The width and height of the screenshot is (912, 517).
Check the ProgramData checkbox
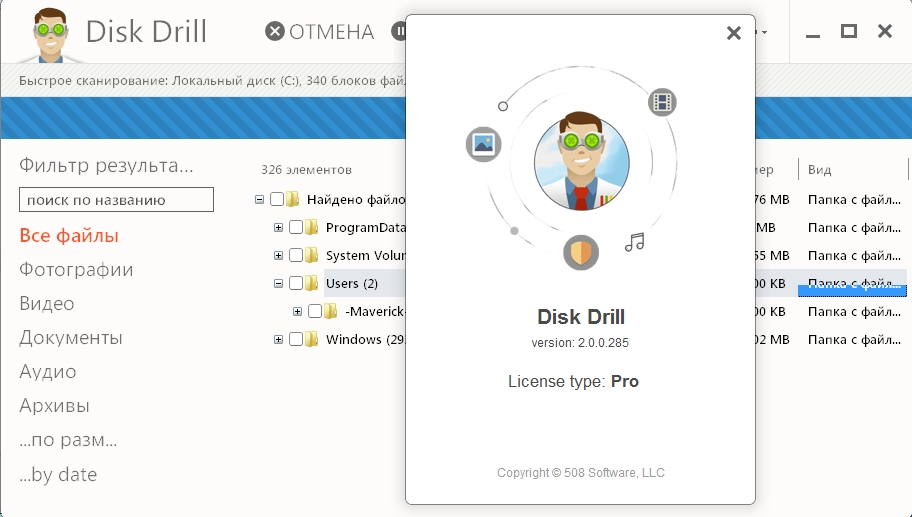[295, 227]
